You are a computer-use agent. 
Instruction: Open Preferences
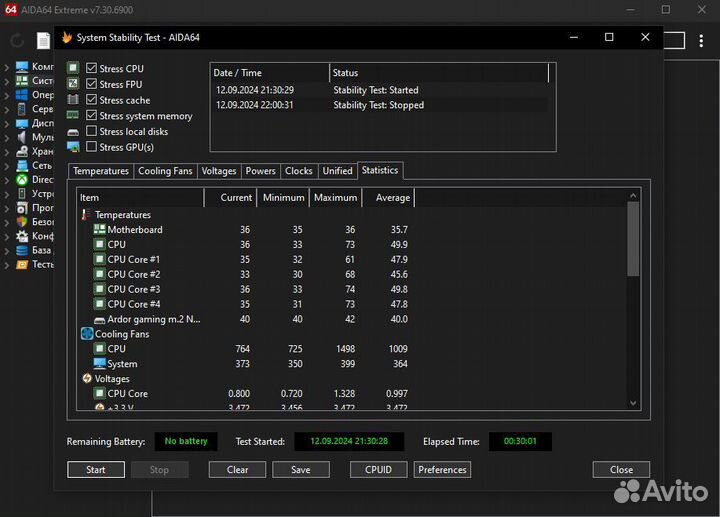point(442,470)
